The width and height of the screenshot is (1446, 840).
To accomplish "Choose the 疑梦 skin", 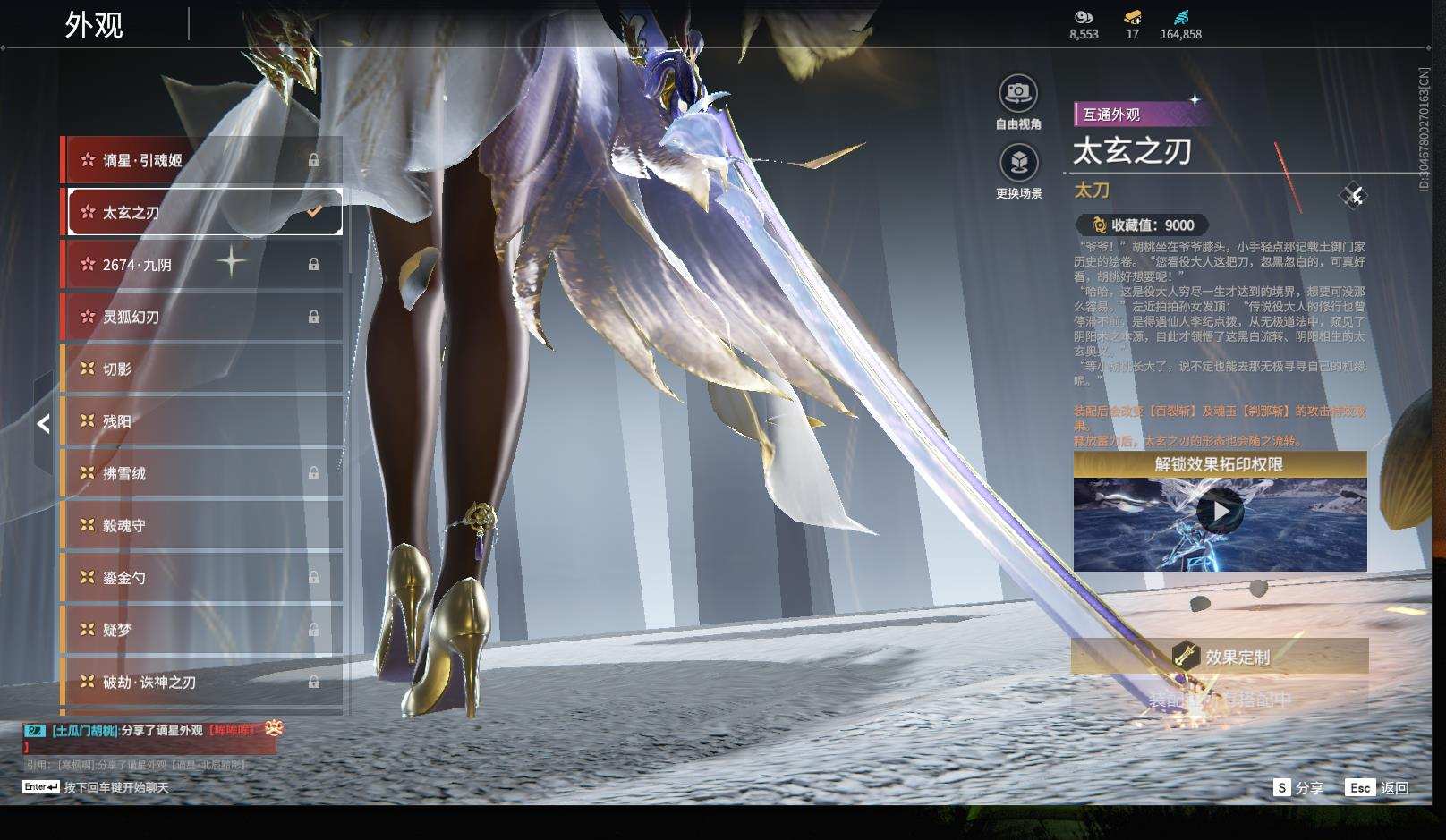I will [201, 630].
